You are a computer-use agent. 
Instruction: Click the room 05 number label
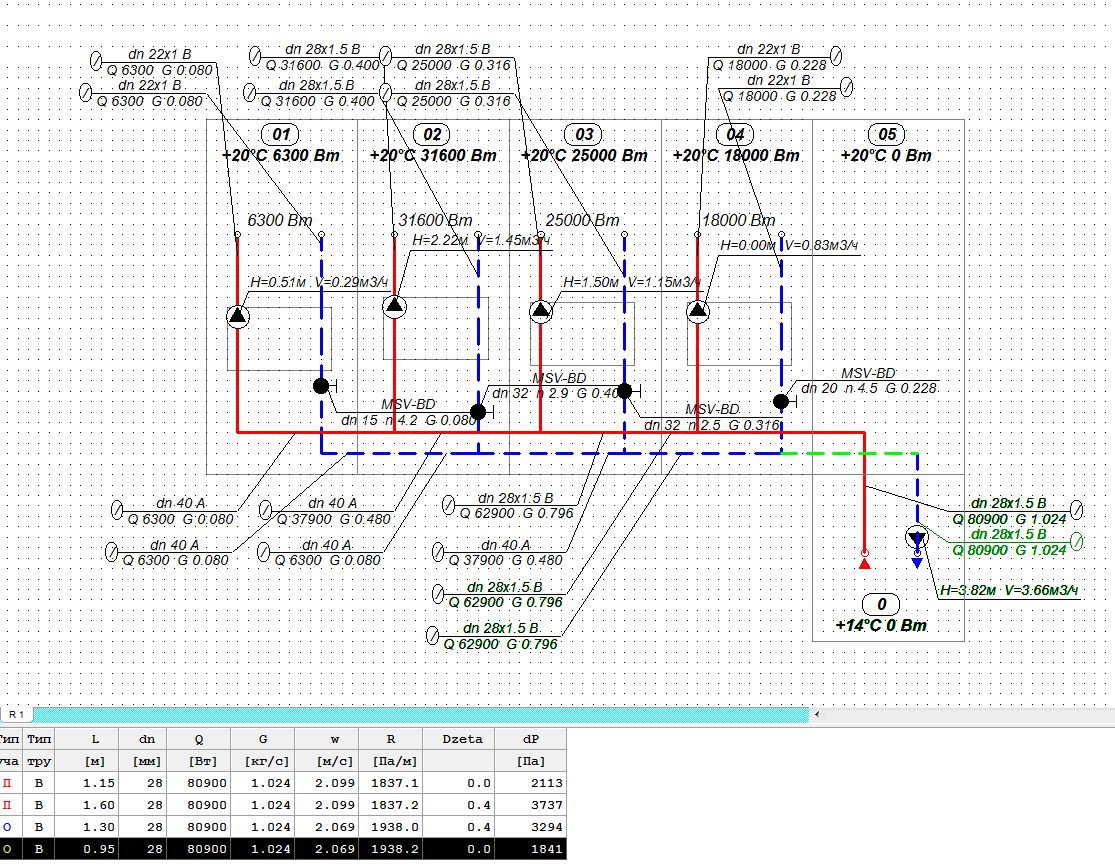click(886, 134)
